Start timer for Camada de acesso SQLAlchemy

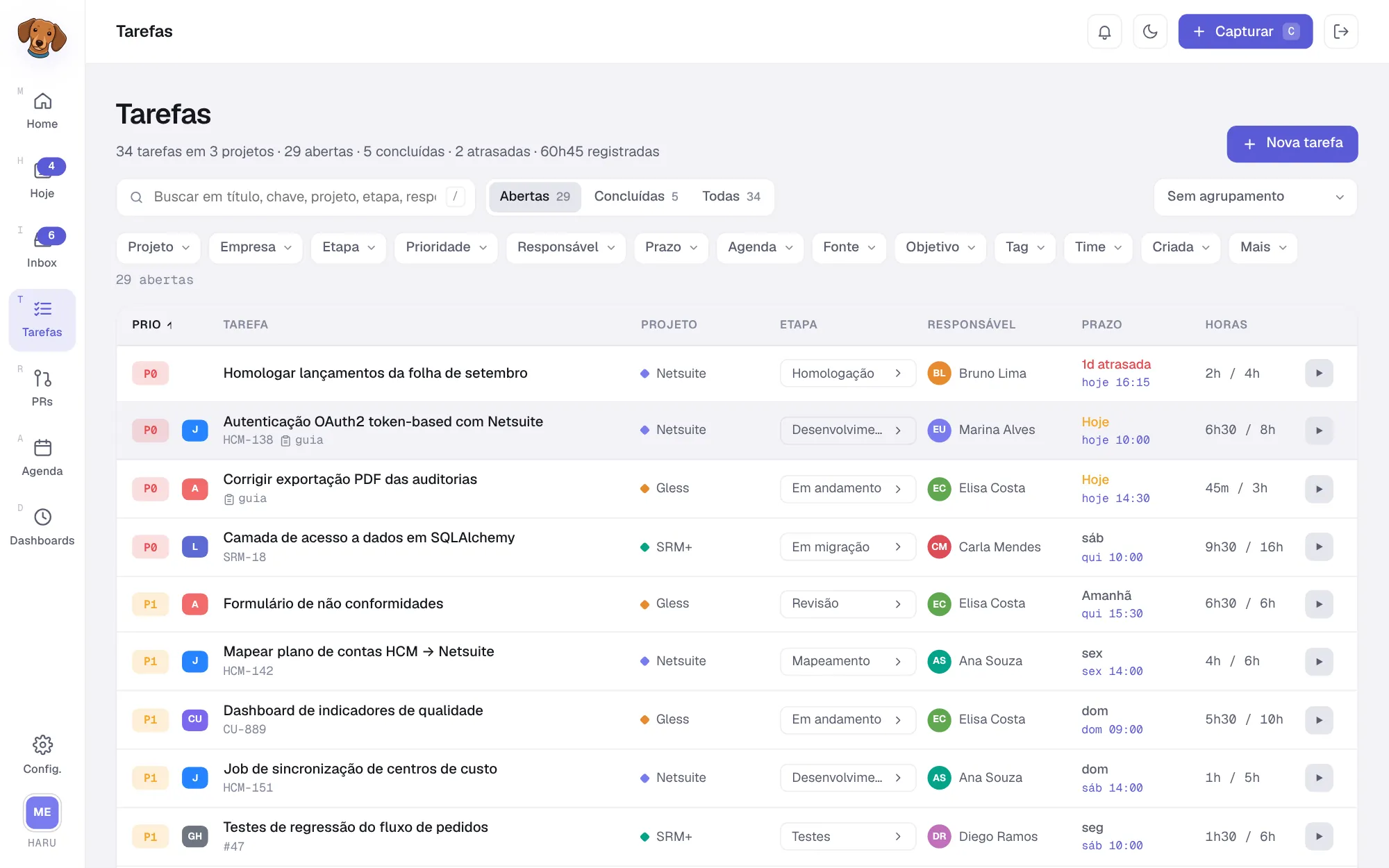click(x=1319, y=546)
